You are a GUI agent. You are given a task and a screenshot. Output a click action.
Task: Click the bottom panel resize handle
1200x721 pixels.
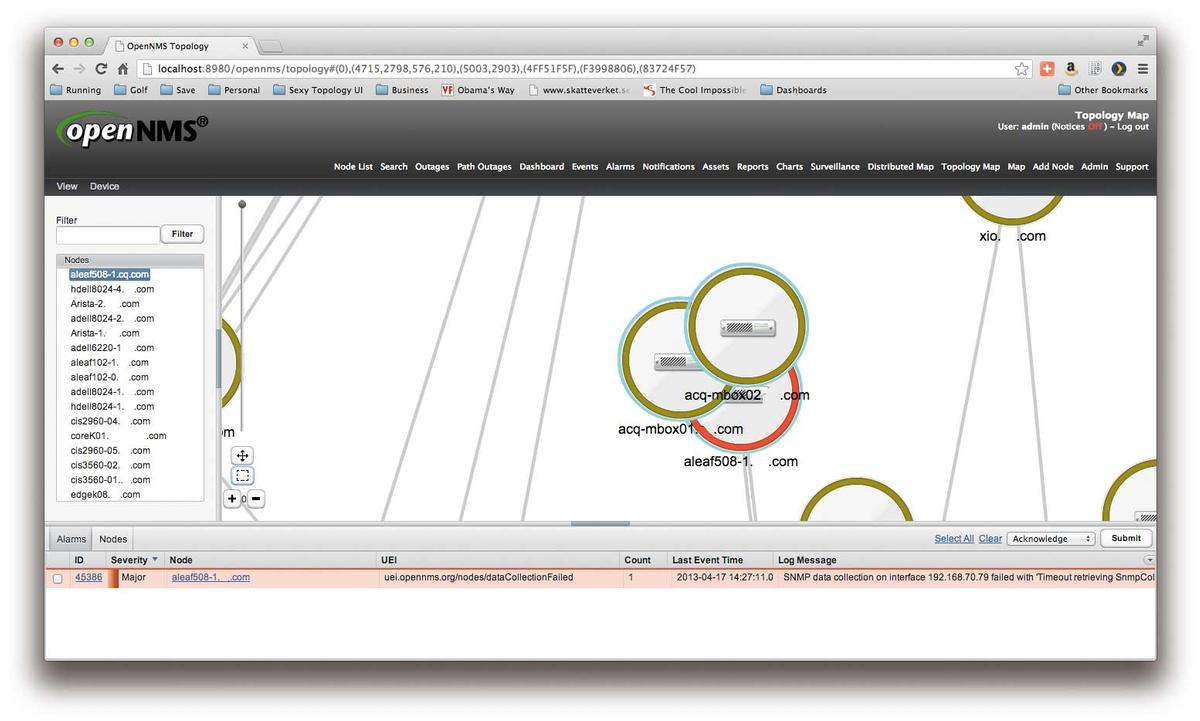click(x=600, y=523)
